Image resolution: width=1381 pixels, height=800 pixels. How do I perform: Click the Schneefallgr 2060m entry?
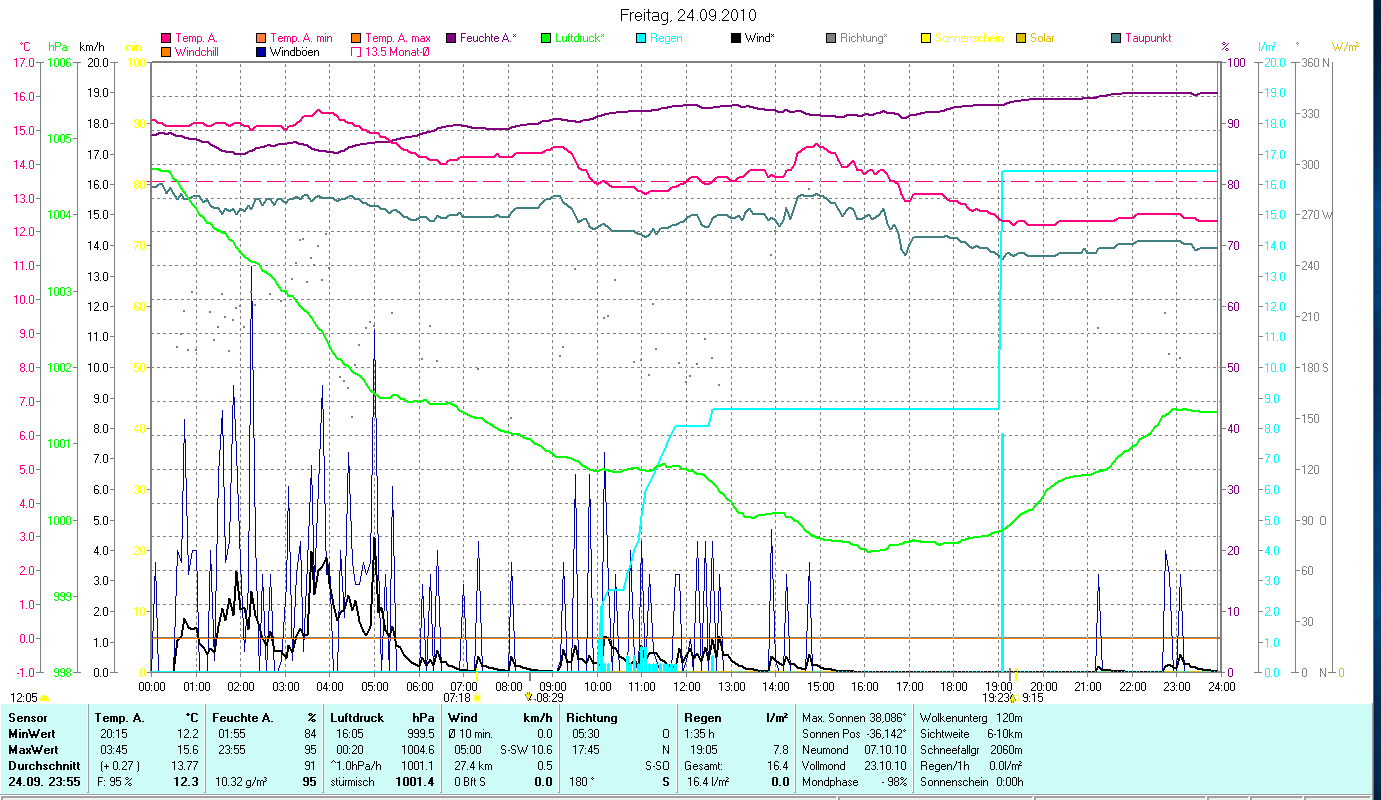[971, 750]
